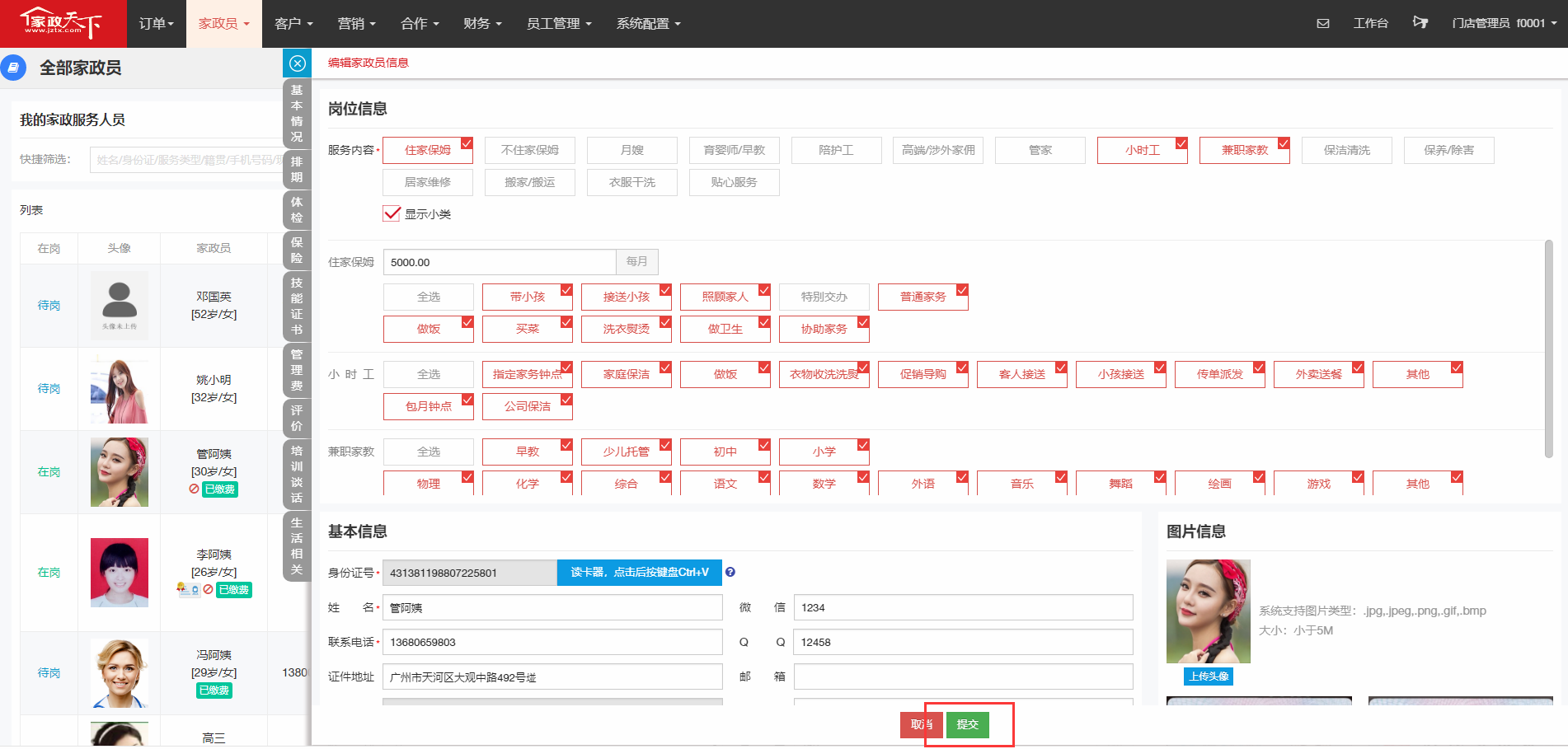Close the edit panel with the circle X icon
The image size is (1568, 749).
click(298, 63)
